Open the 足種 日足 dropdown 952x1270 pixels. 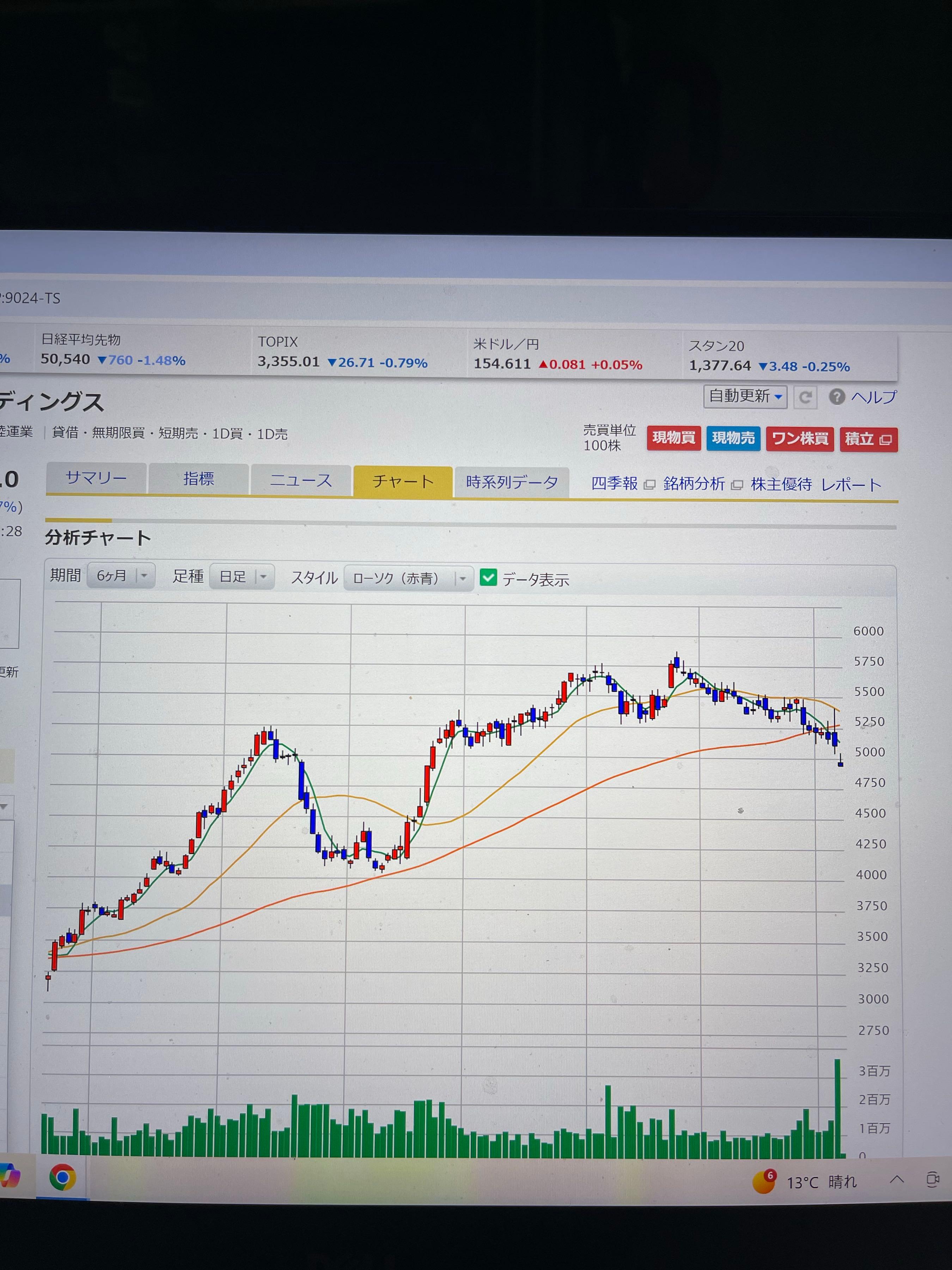[x=242, y=576]
